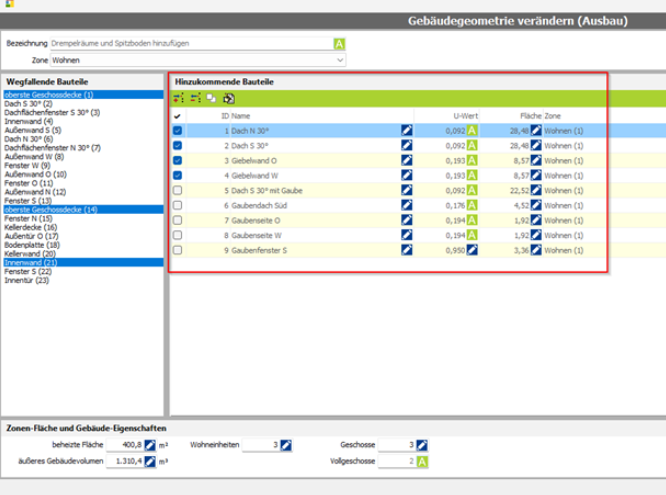
Task: Click green A icon next to Vollgeschosse
Action: [424, 462]
